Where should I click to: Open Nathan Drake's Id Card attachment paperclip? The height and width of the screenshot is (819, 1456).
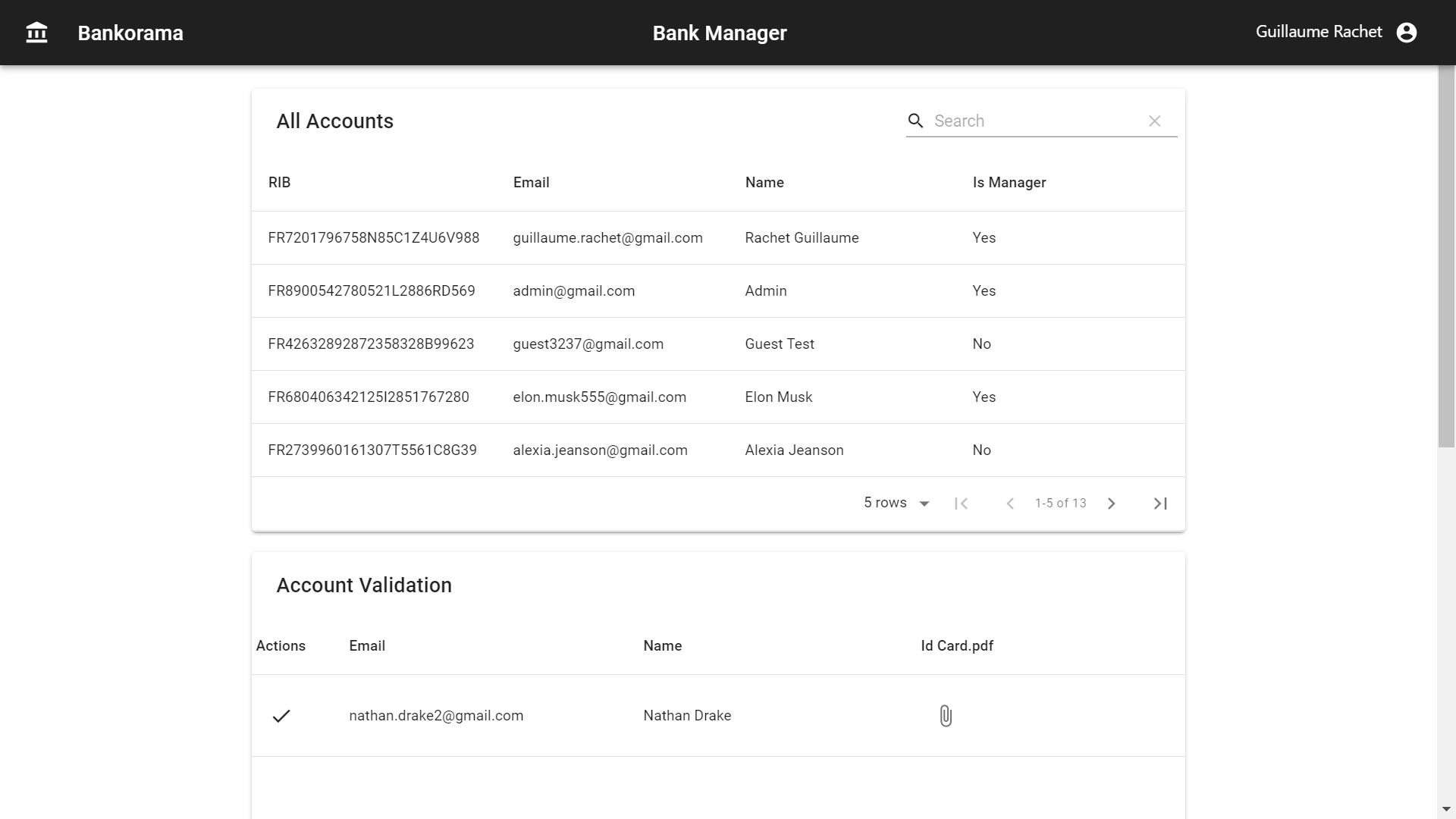pos(946,716)
